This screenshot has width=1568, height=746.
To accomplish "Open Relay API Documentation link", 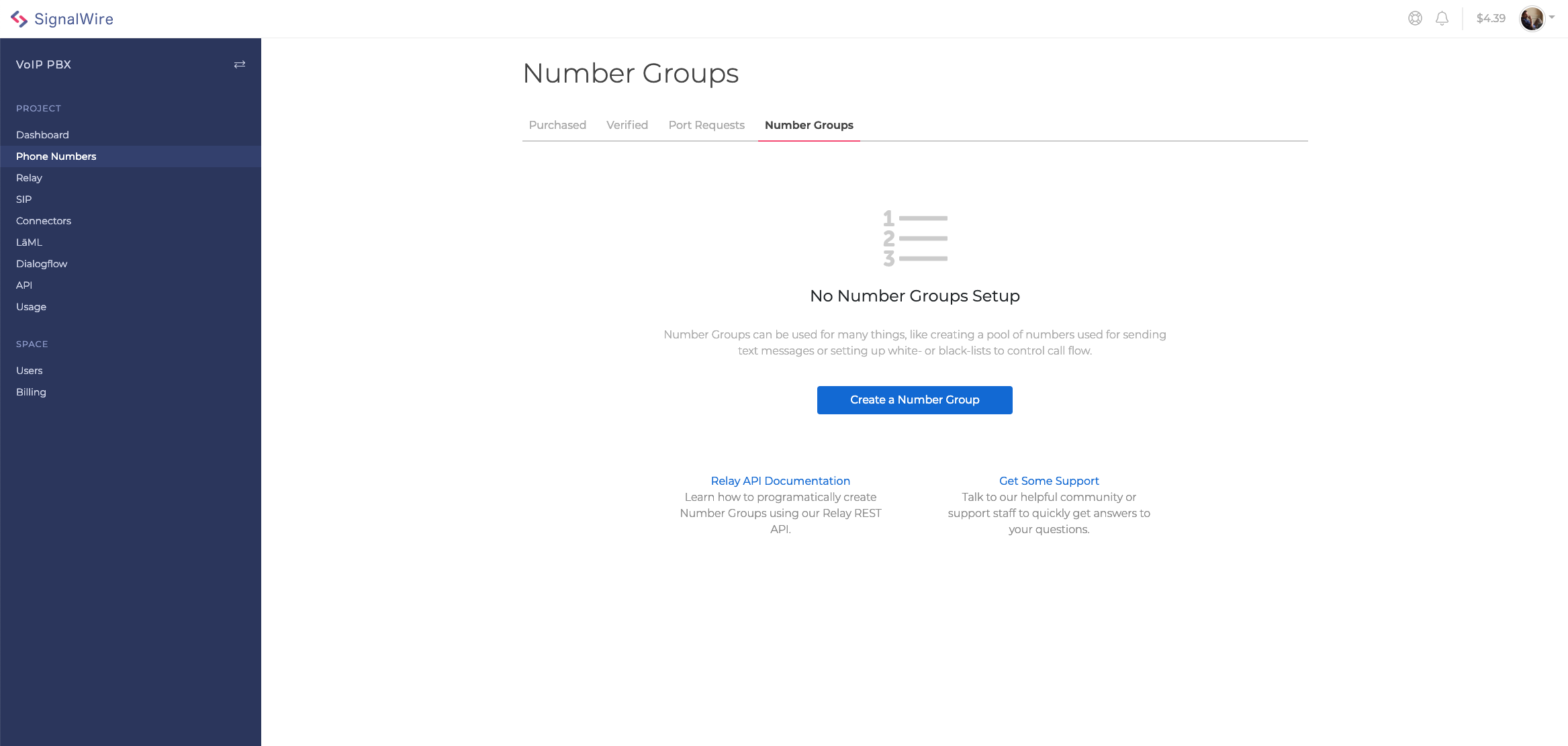I will click(x=780, y=481).
